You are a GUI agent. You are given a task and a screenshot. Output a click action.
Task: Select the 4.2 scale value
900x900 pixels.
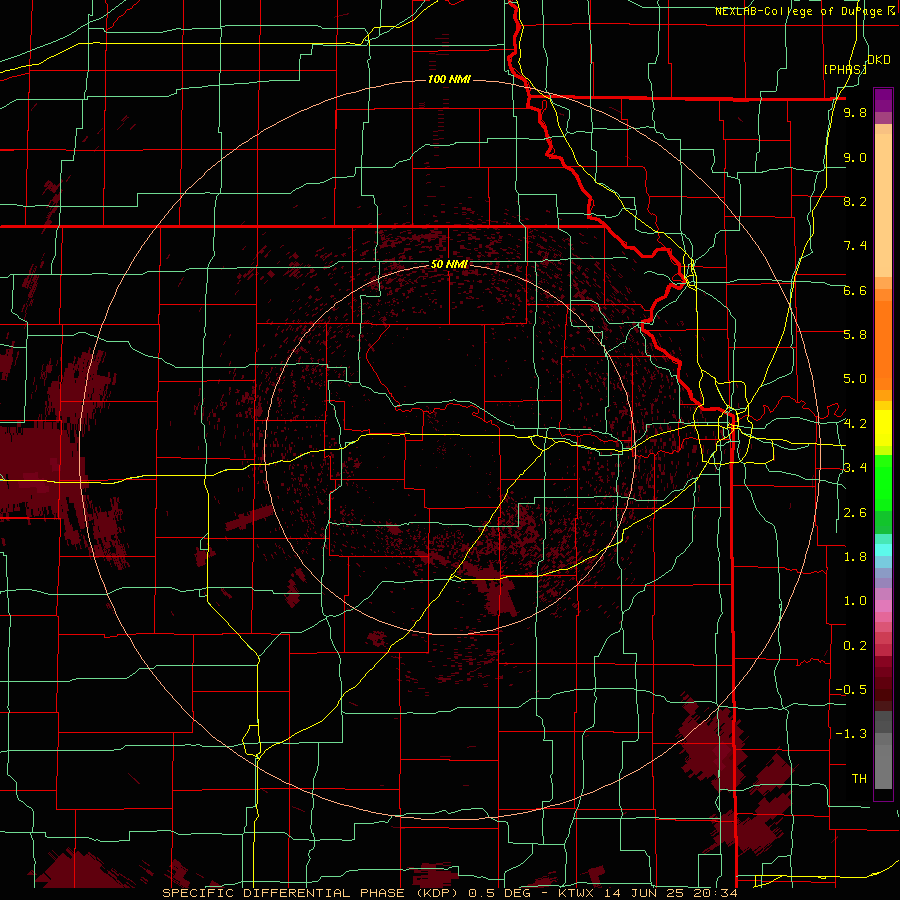click(x=855, y=424)
